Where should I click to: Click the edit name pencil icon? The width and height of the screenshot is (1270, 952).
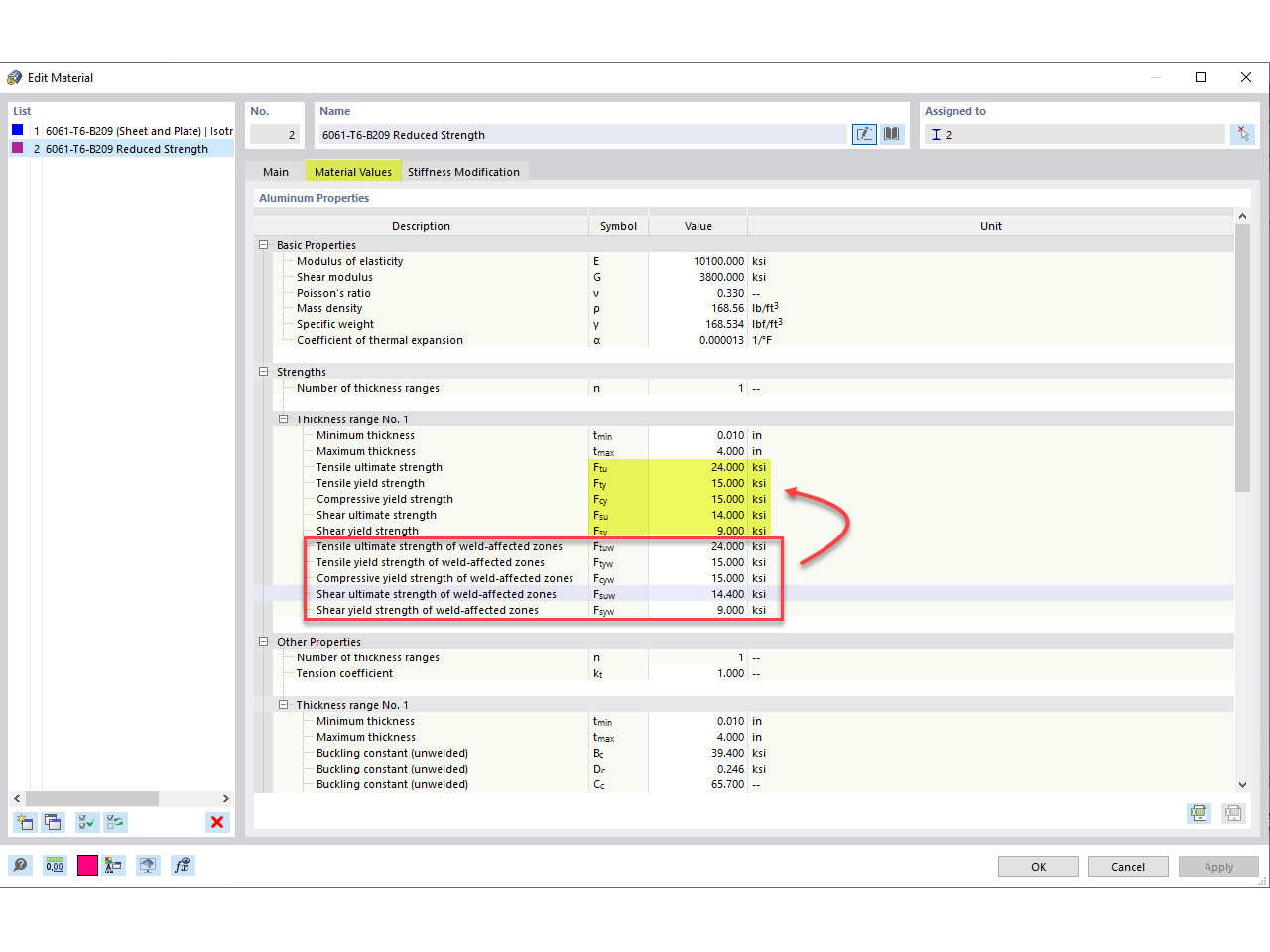864,134
